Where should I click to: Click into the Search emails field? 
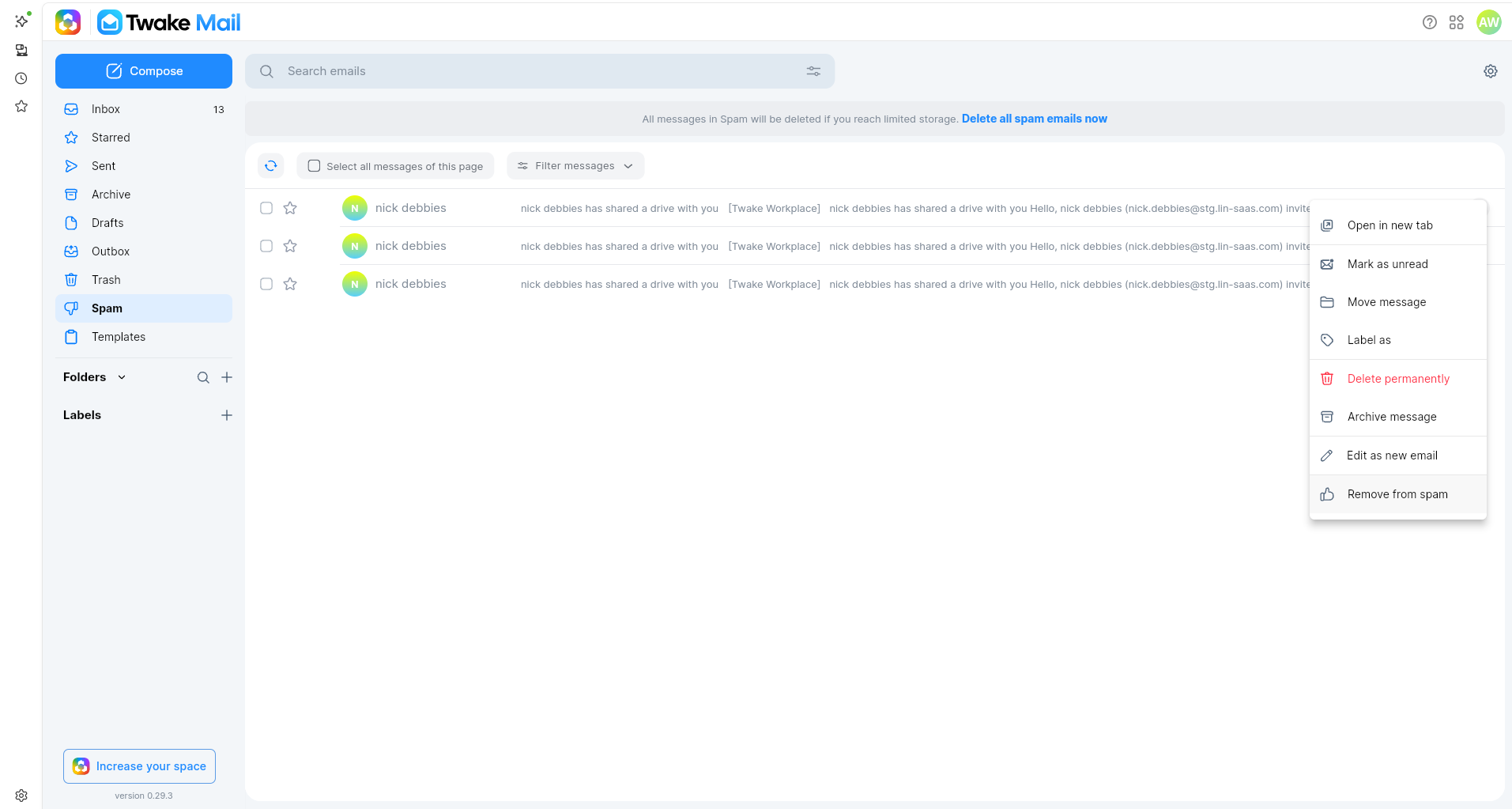(540, 71)
